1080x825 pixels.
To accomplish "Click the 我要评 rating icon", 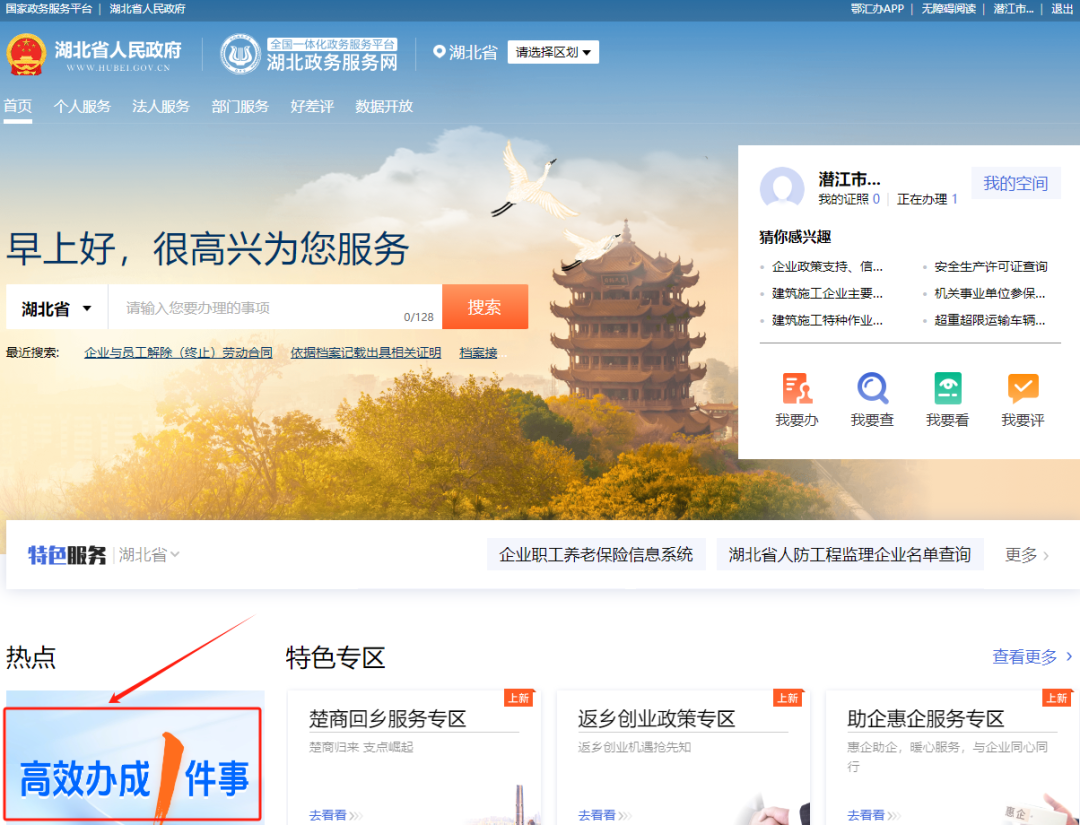I will tap(1023, 388).
